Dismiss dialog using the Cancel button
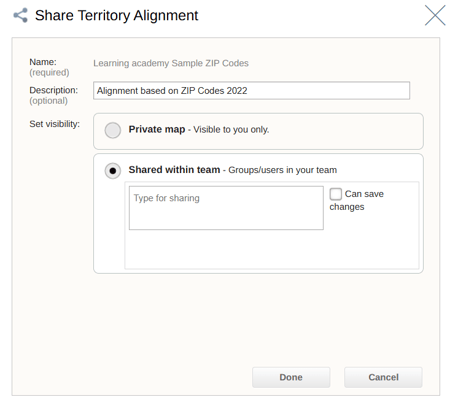 point(383,377)
